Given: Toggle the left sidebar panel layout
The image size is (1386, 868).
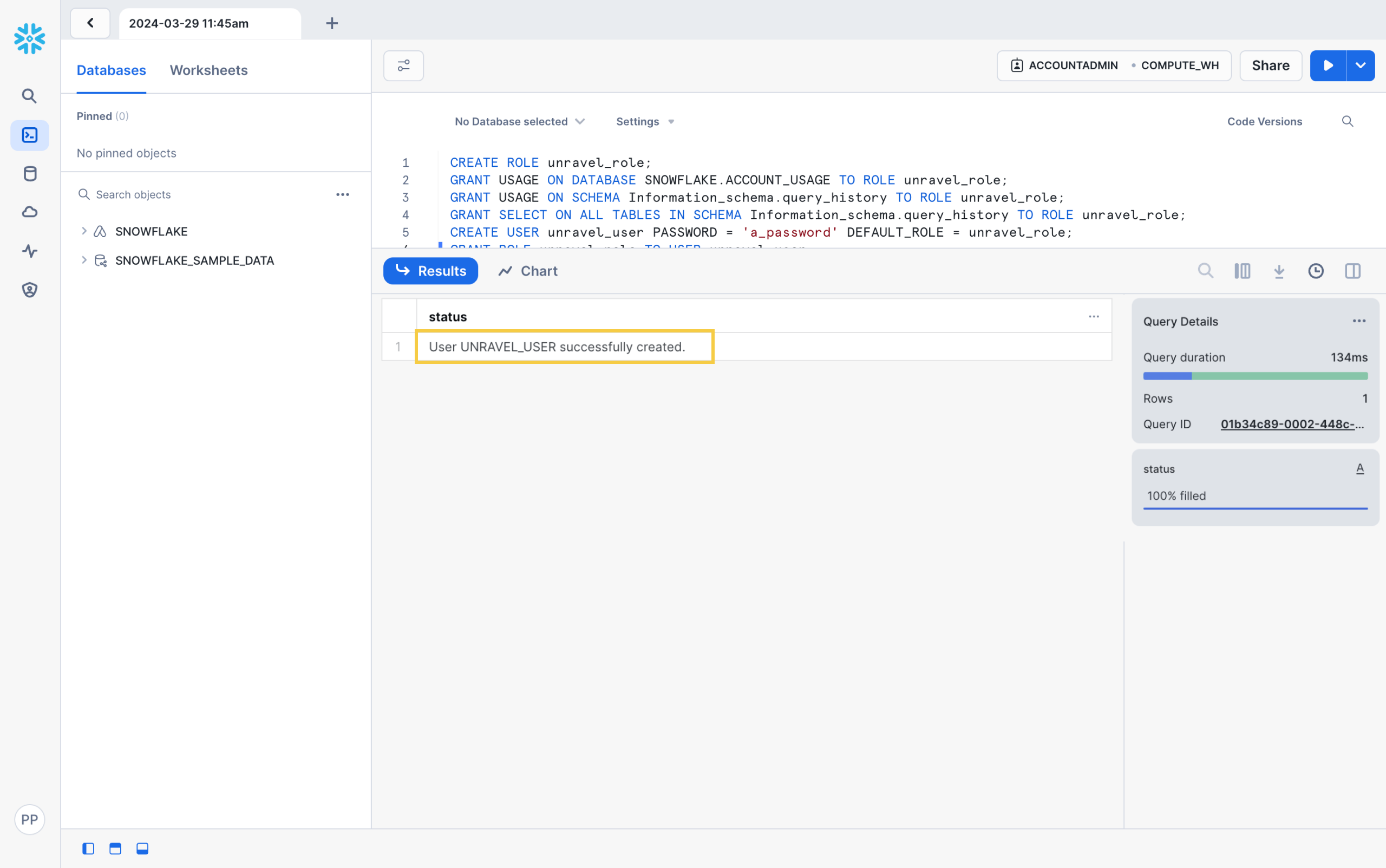Looking at the screenshot, I should pyautogui.click(x=88, y=849).
